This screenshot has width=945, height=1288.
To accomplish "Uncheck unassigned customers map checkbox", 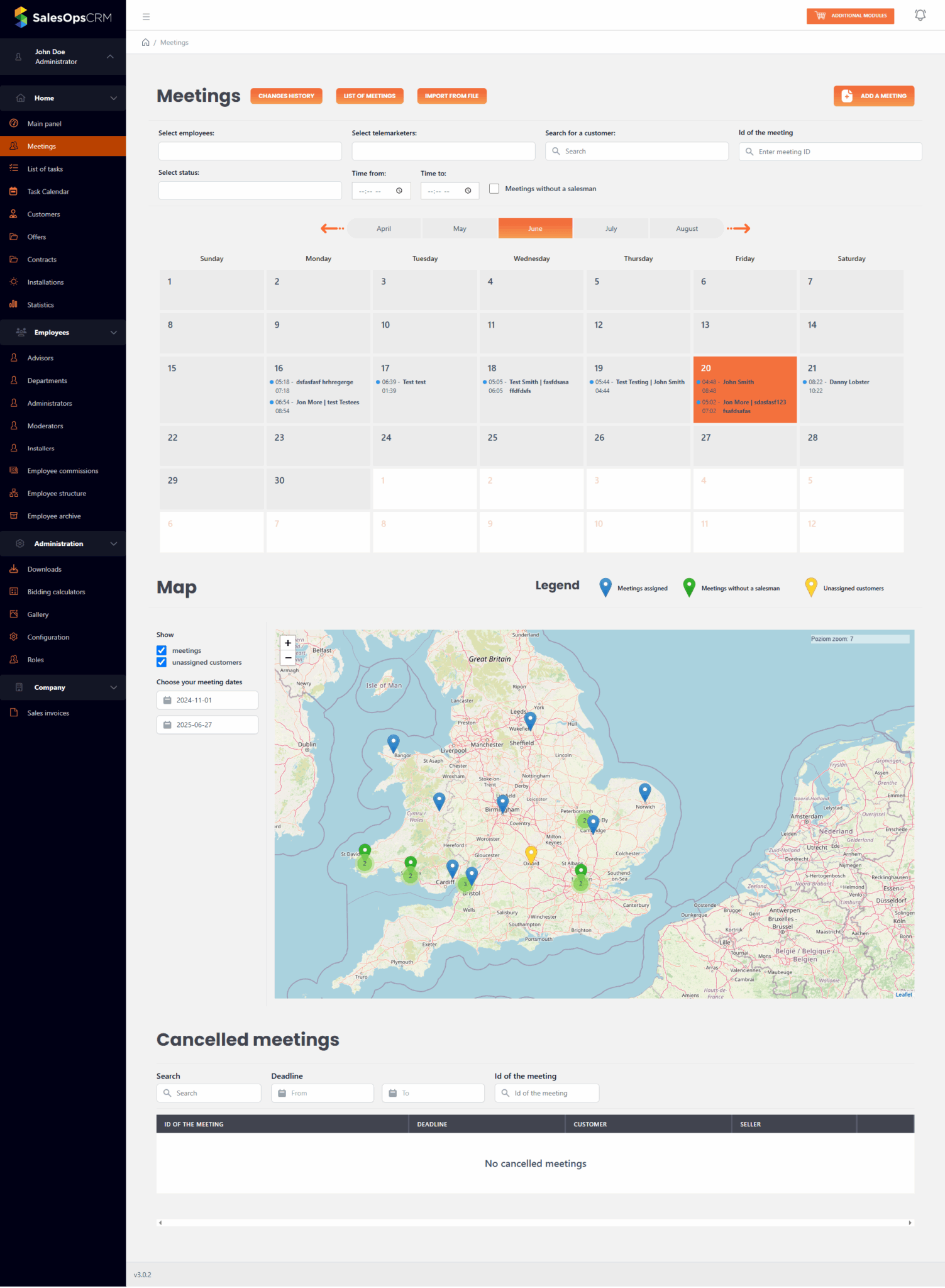I will pos(162,662).
